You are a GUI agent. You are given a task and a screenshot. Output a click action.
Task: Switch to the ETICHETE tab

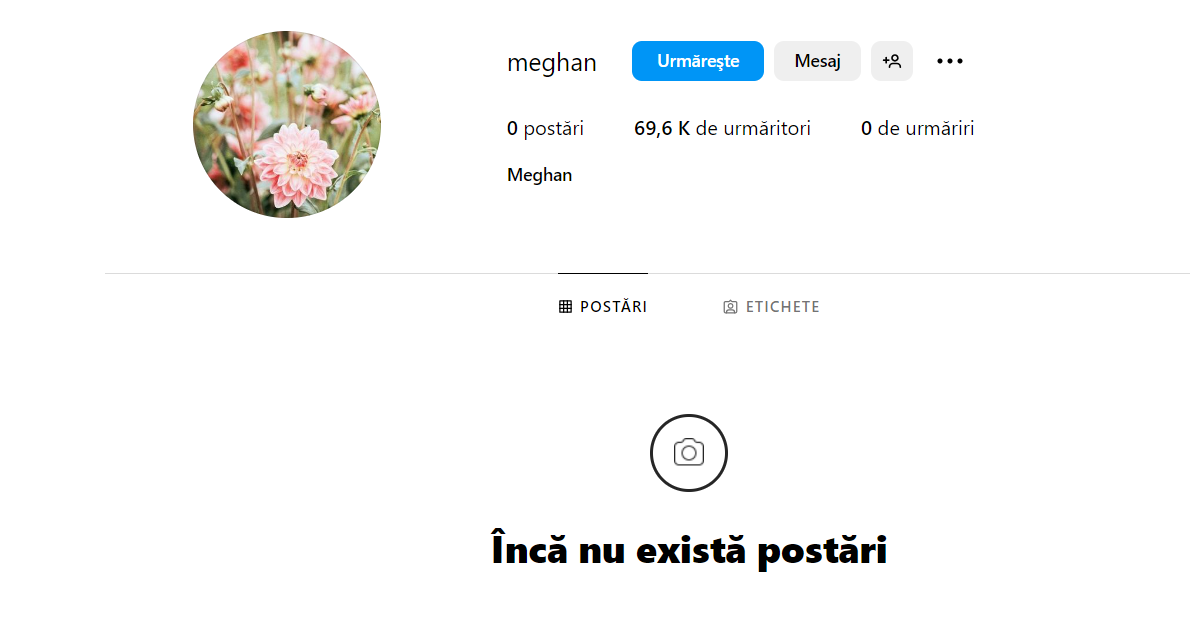click(x=771, y=307)
